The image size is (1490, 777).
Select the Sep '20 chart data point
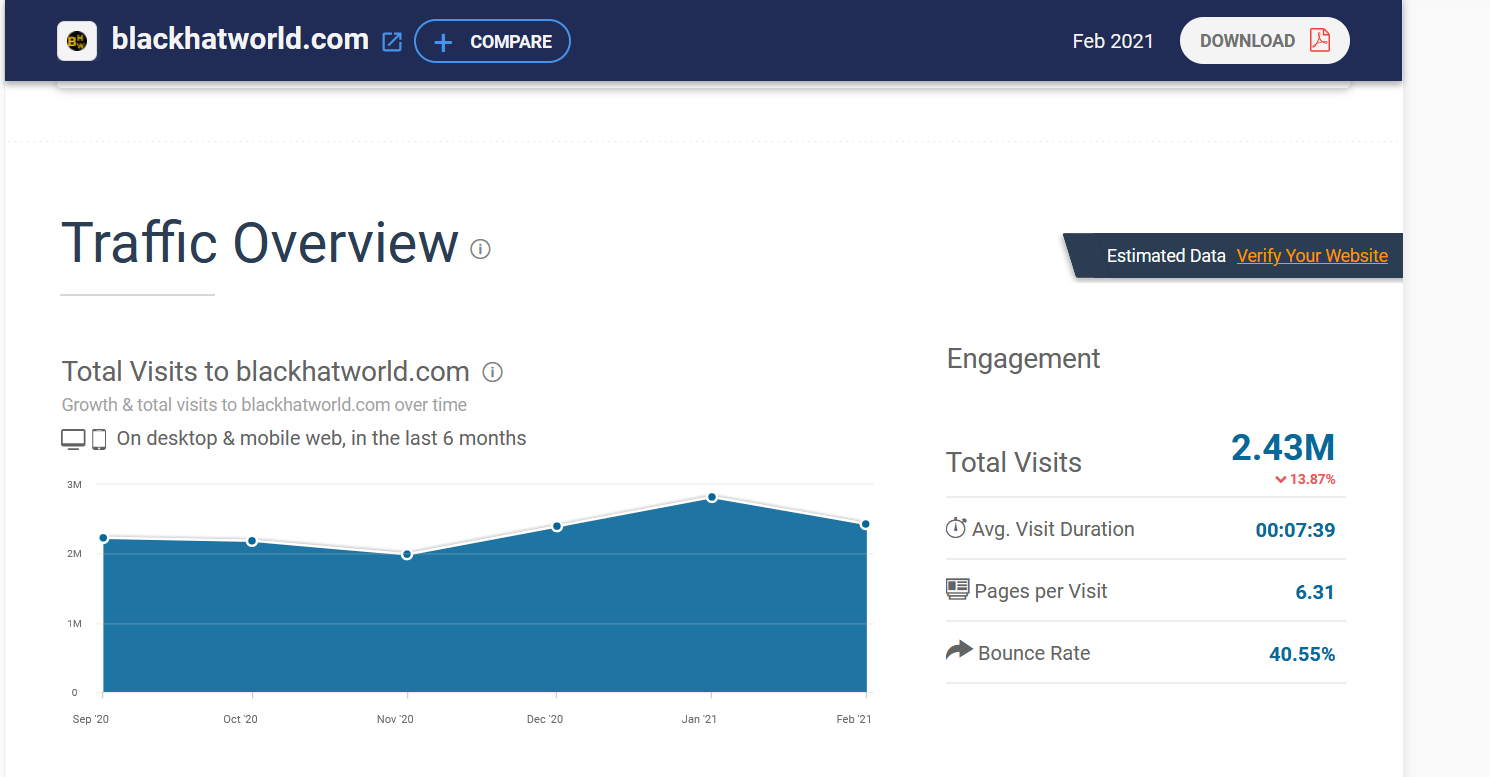103,538
